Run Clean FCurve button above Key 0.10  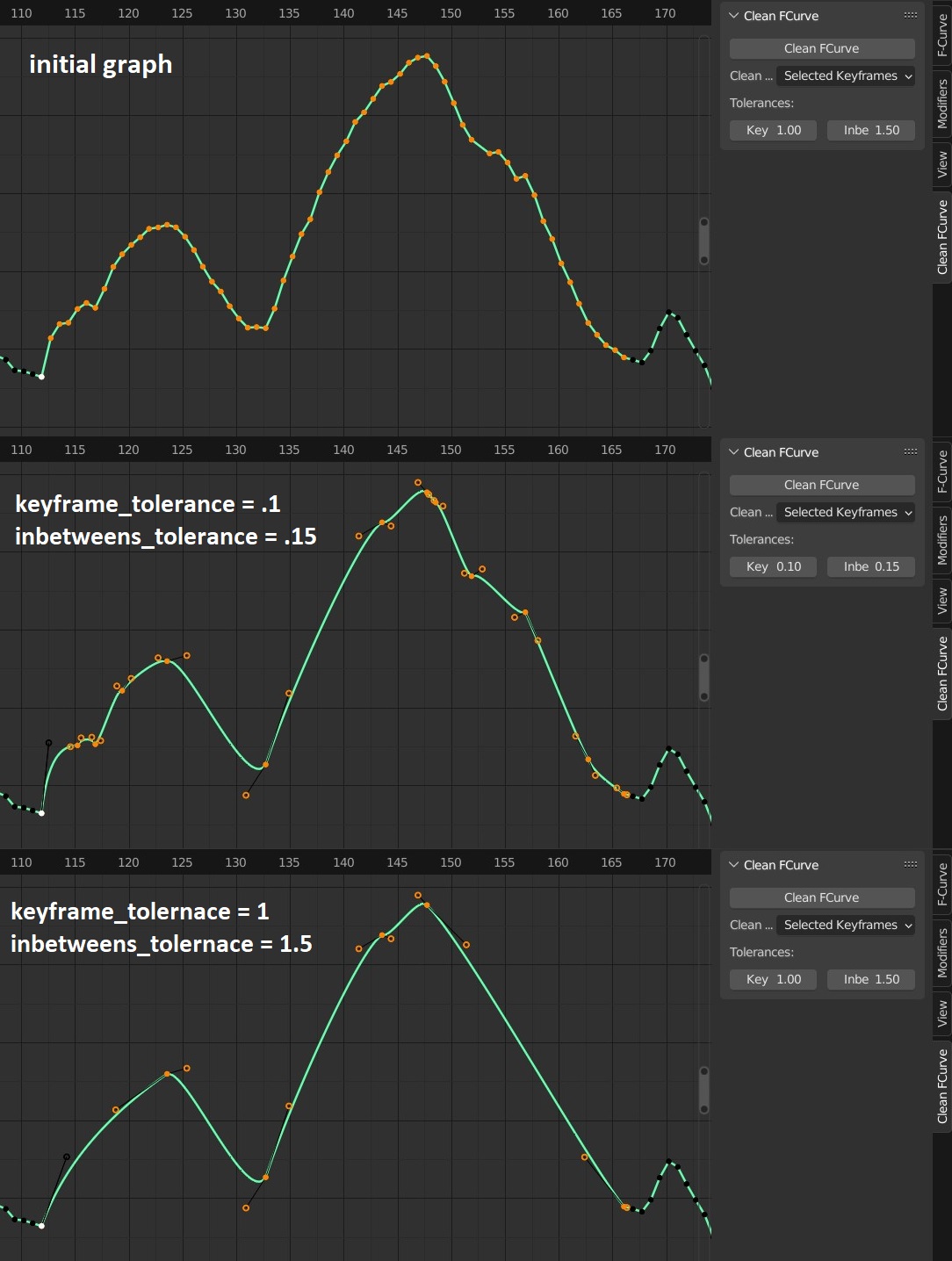pyautogui.click(x=822, y=485)
